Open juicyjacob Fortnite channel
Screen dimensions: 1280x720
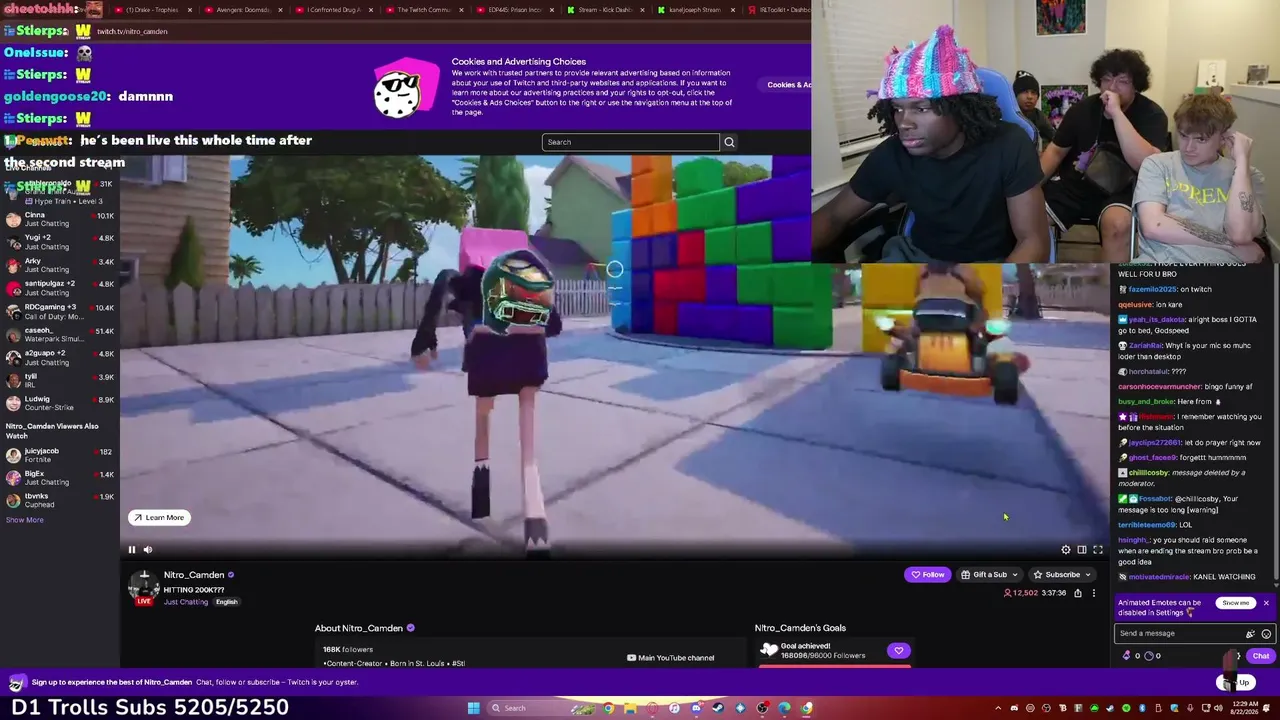[60, 455]
